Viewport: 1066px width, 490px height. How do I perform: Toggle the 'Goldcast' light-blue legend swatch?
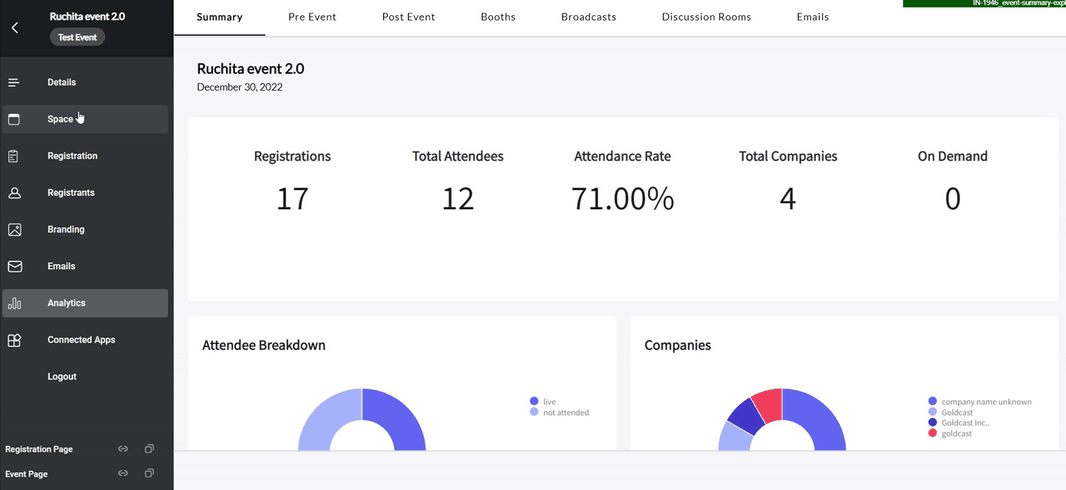[932, 412]
